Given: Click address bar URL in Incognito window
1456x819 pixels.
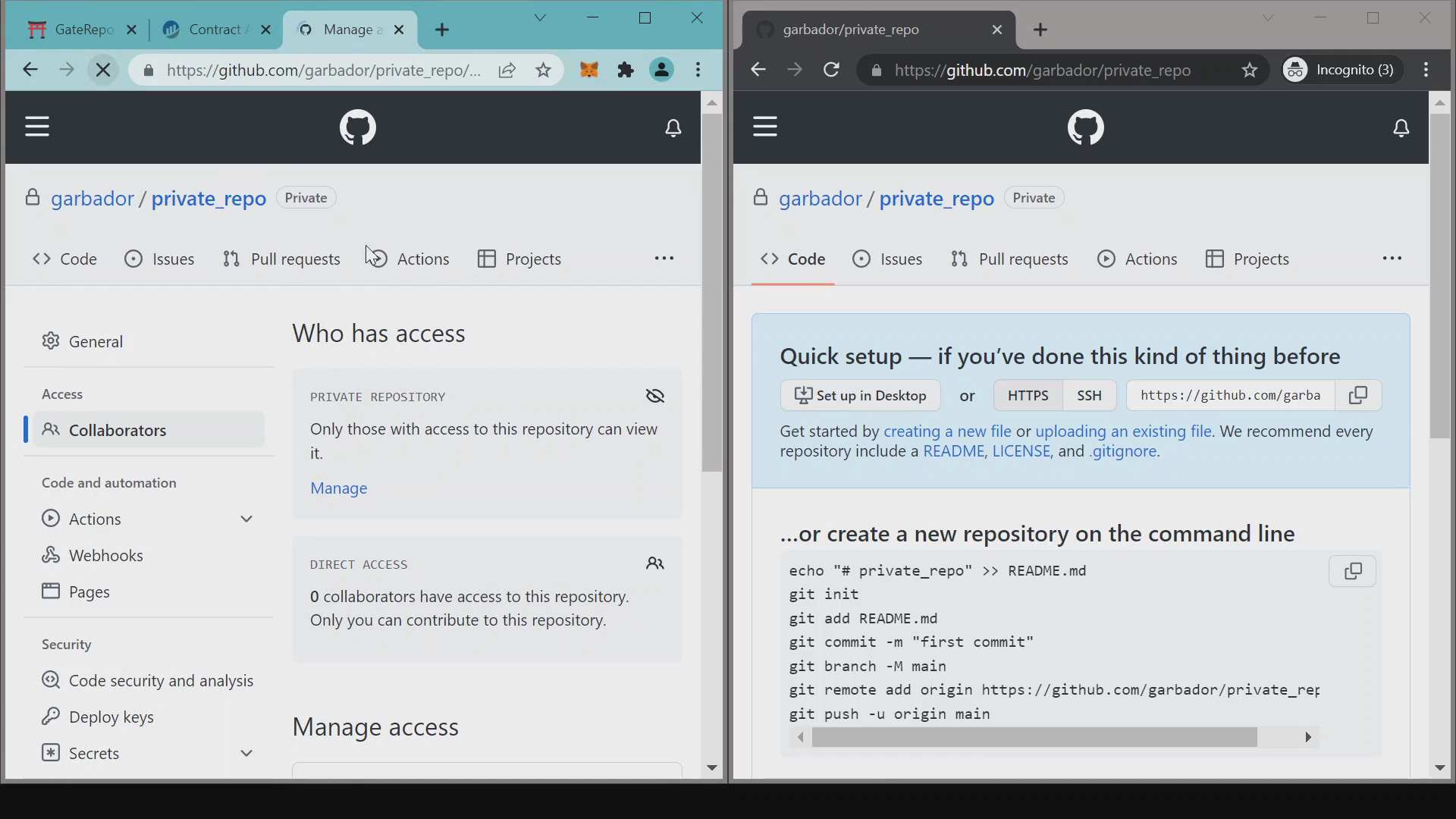Looking at the screenshot, I should click(x=1043, y=71).
